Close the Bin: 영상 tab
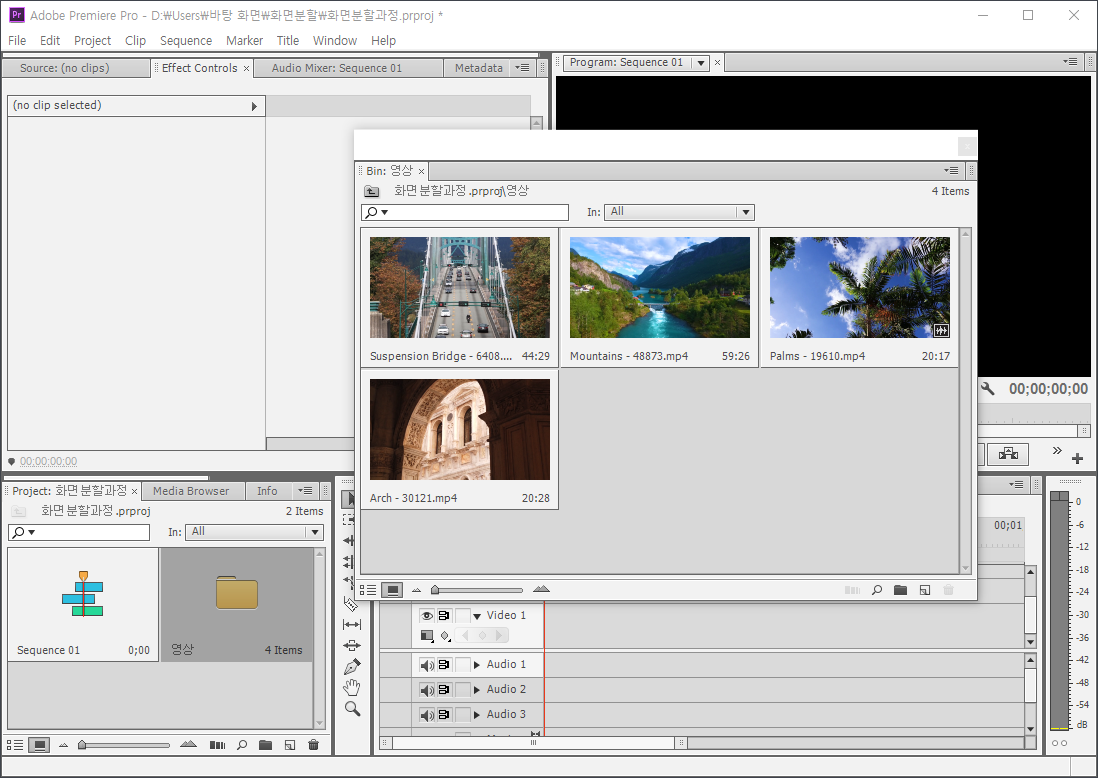1098x778 pixels. pos(422,172)
